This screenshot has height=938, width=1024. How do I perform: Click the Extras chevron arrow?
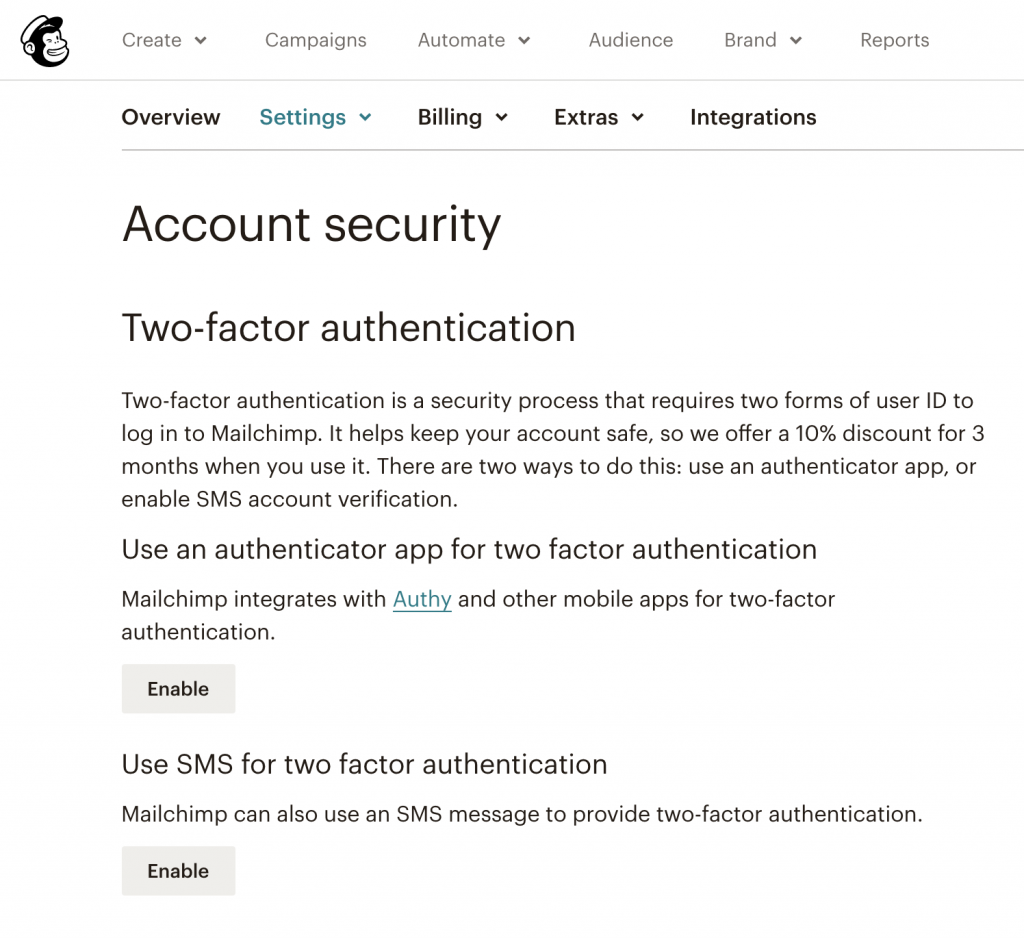[x=639, y=117]
